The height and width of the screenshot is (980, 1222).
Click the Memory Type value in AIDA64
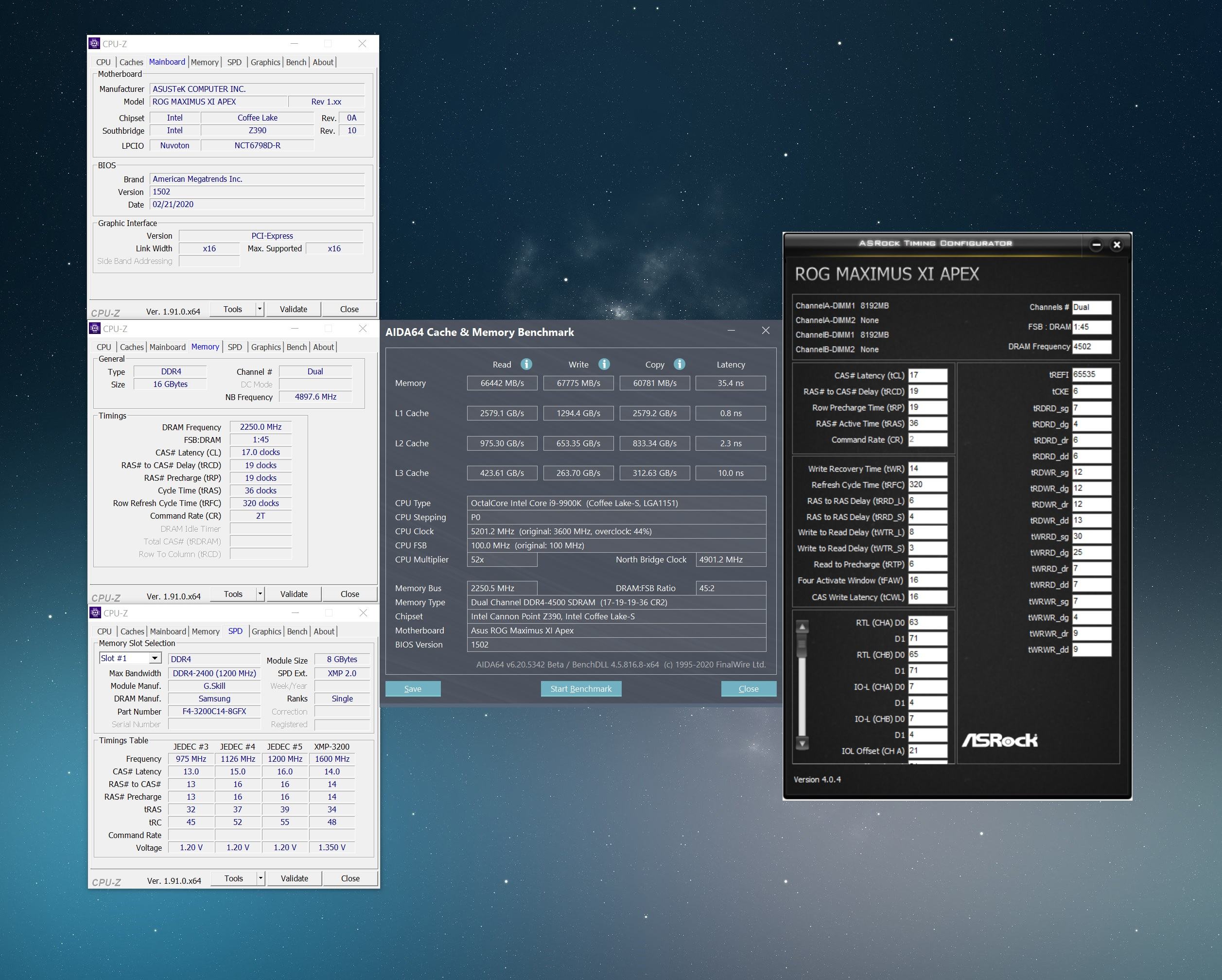click(x=617, y=602)
